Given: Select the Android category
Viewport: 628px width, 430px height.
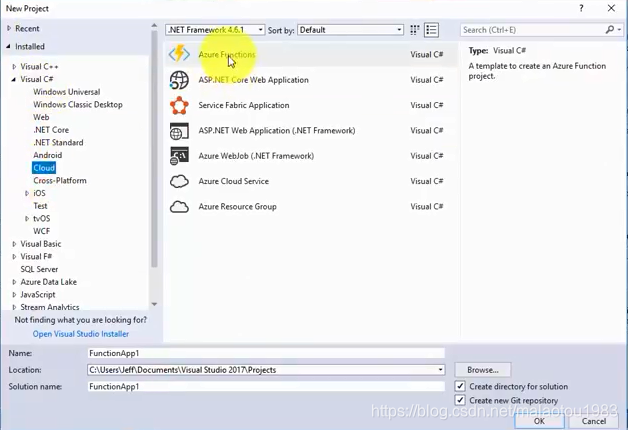Looking at the screenshot, I should 48,155.
